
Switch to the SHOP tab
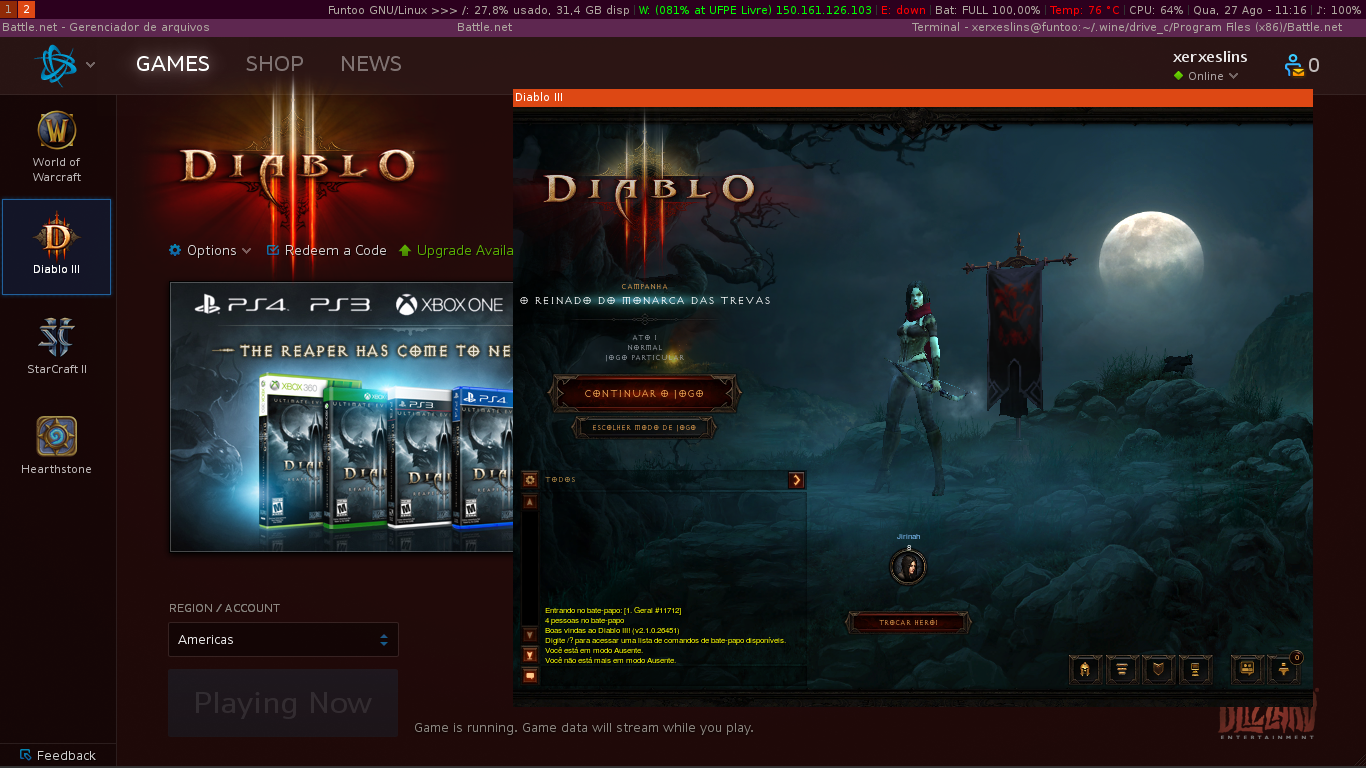pos(275,64)
